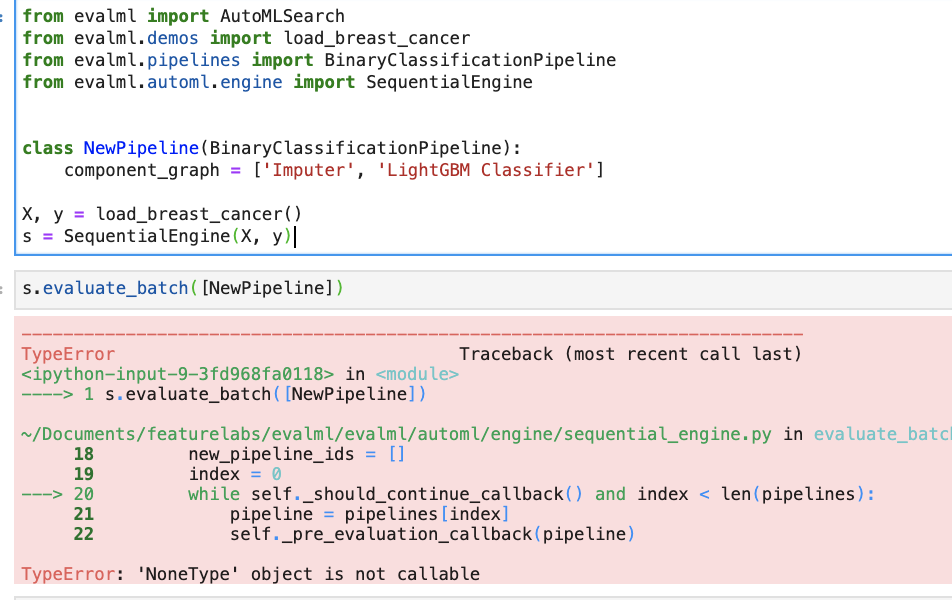Click 'TypeError' heading at top of traceback
Viewport: 952px width, 600px height.
tap(68, 355)
